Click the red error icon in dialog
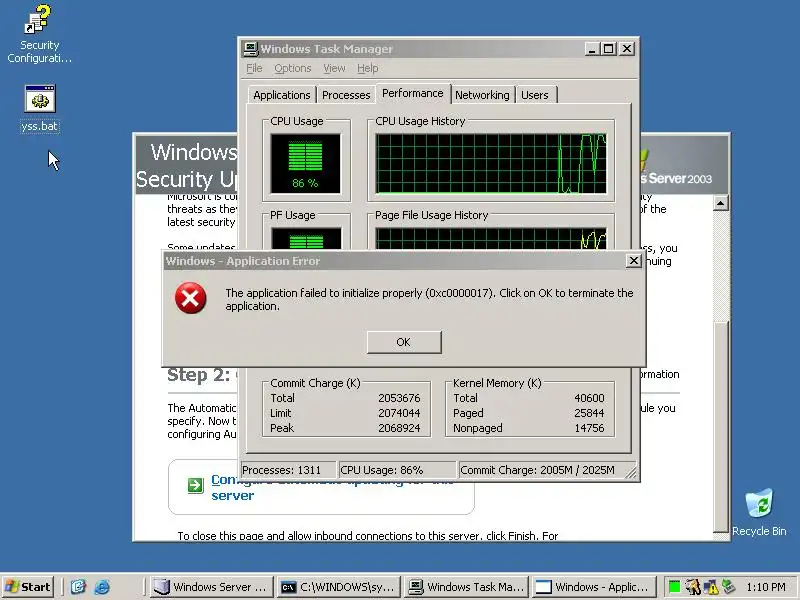The image size is (800, 600). click(x=191, y=298)
